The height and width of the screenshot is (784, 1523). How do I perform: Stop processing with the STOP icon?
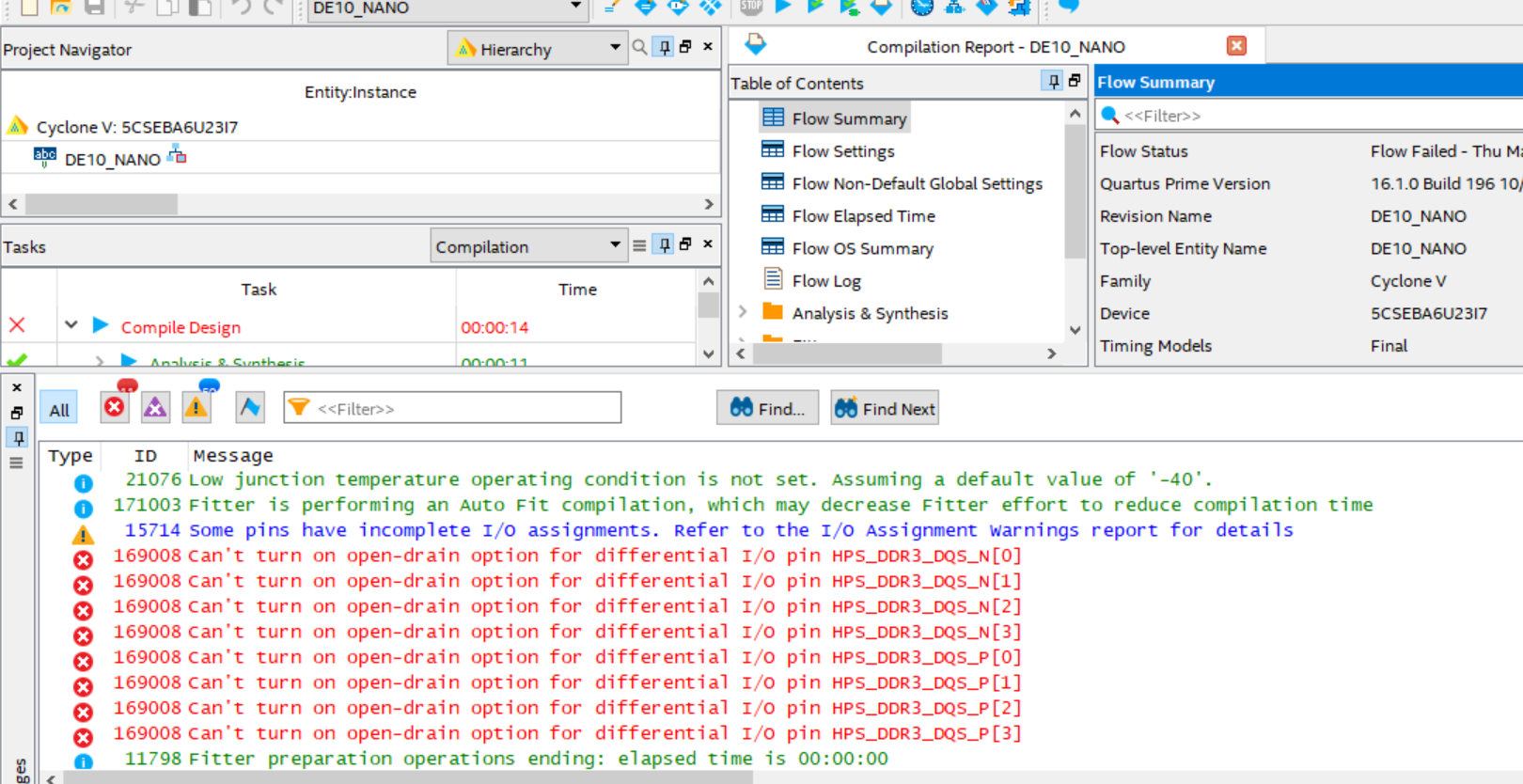(751, 7)
